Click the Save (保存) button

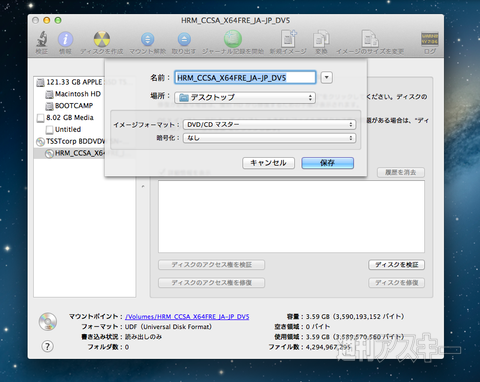pyautogui.click(x=327, y=163)
